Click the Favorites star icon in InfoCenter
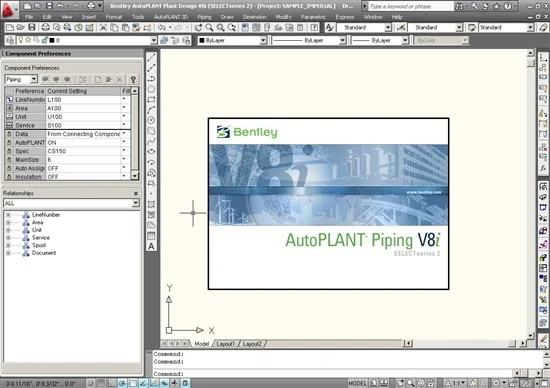550x388 pixels. 496,6
